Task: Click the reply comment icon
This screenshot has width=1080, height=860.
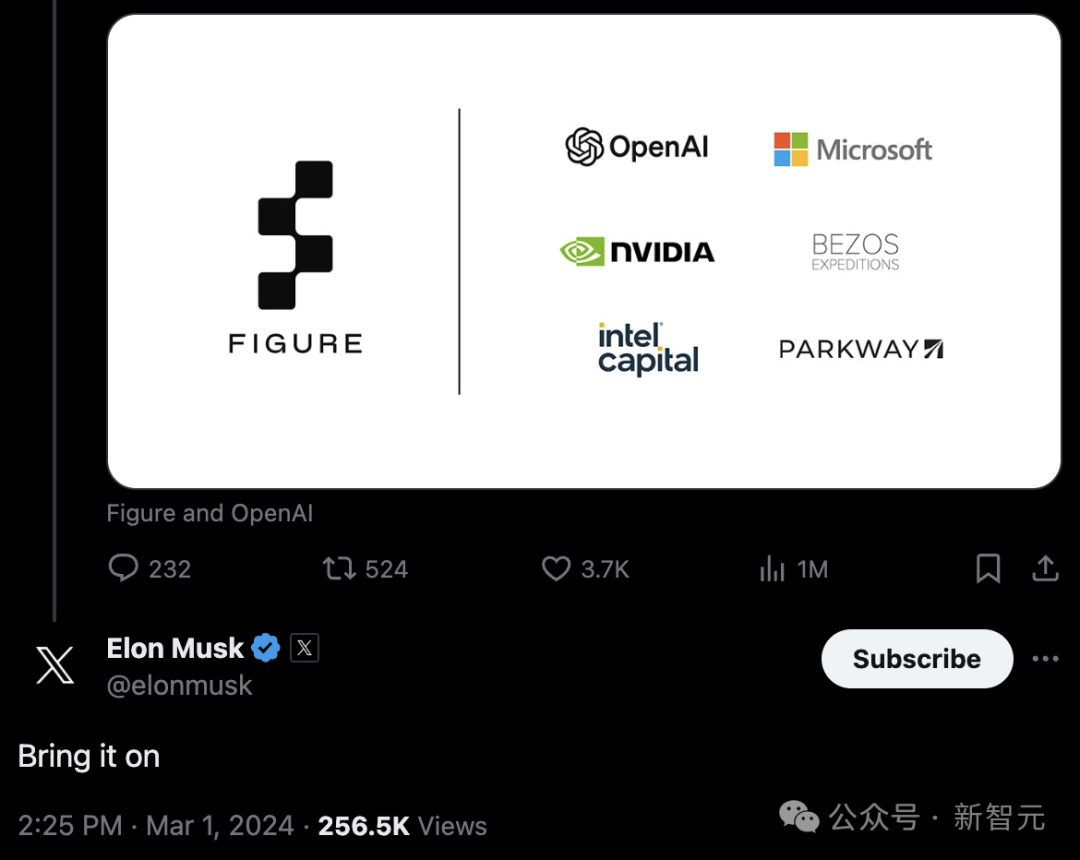Action: click(123, 569)
